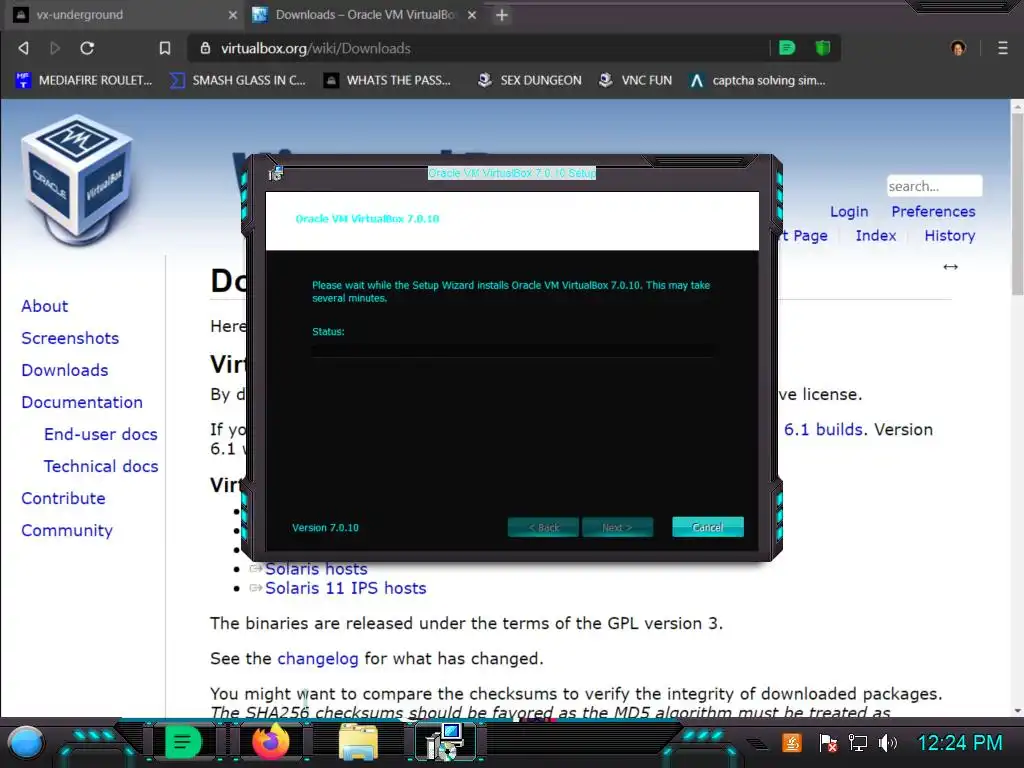Close the Downloads – Oracle VM VirtualBox tab

click(x=472, y=15)
